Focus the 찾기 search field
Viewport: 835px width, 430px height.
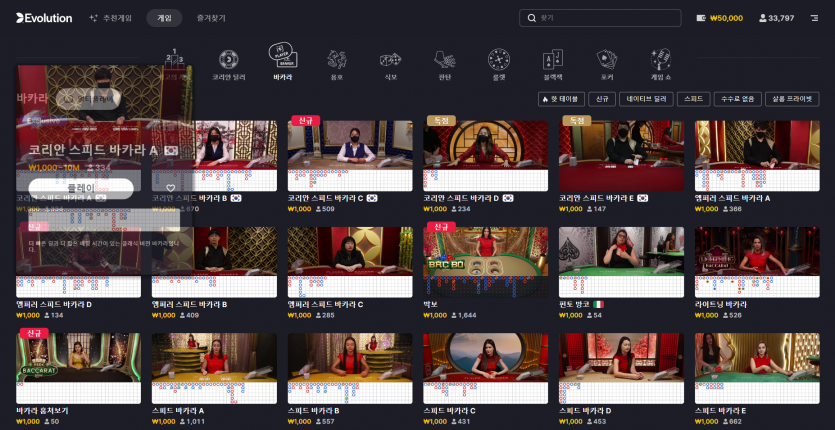(x=600, y=18)
